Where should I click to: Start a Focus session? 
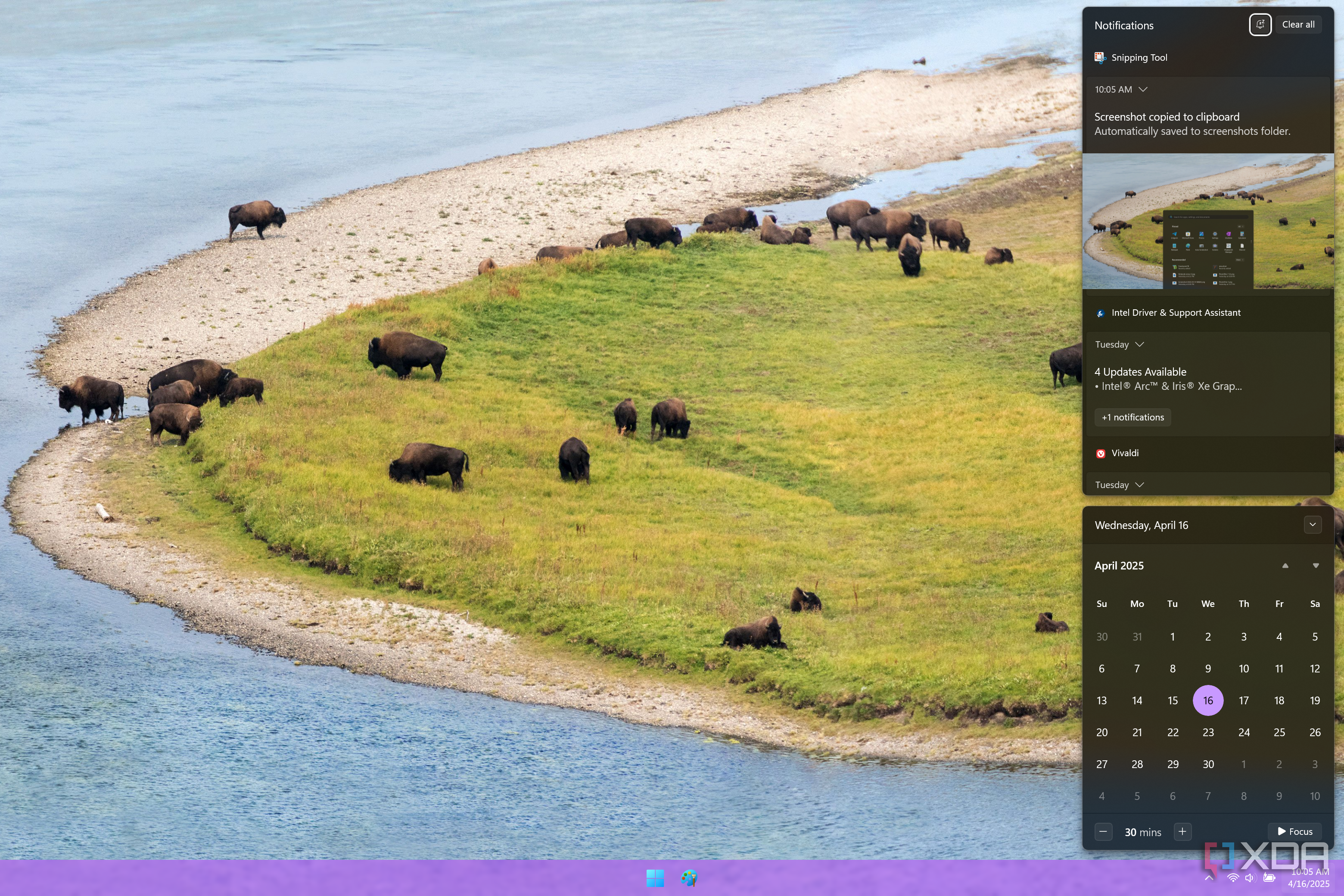(x=1295, y=831)
